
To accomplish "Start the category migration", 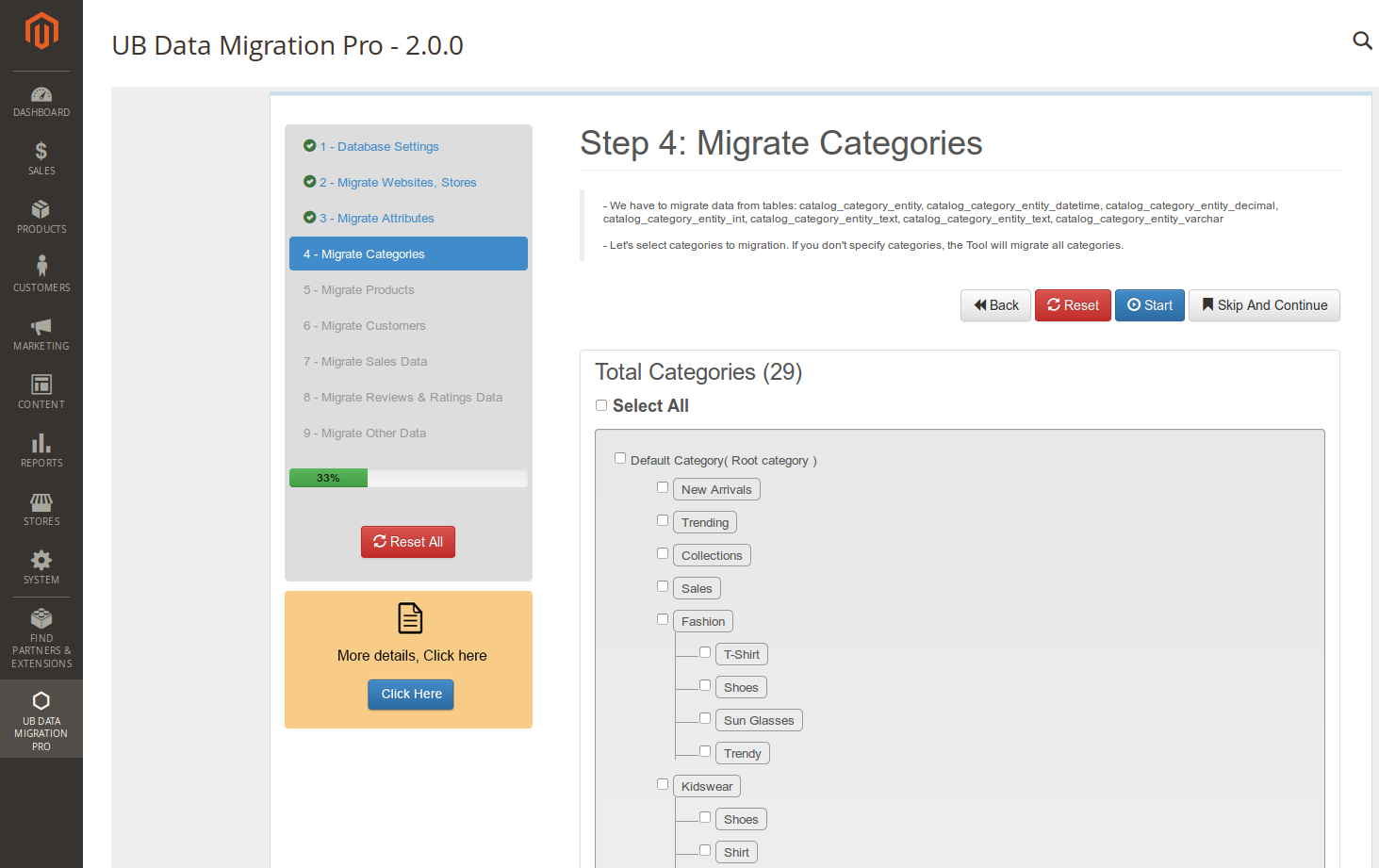I will 1150,305.
